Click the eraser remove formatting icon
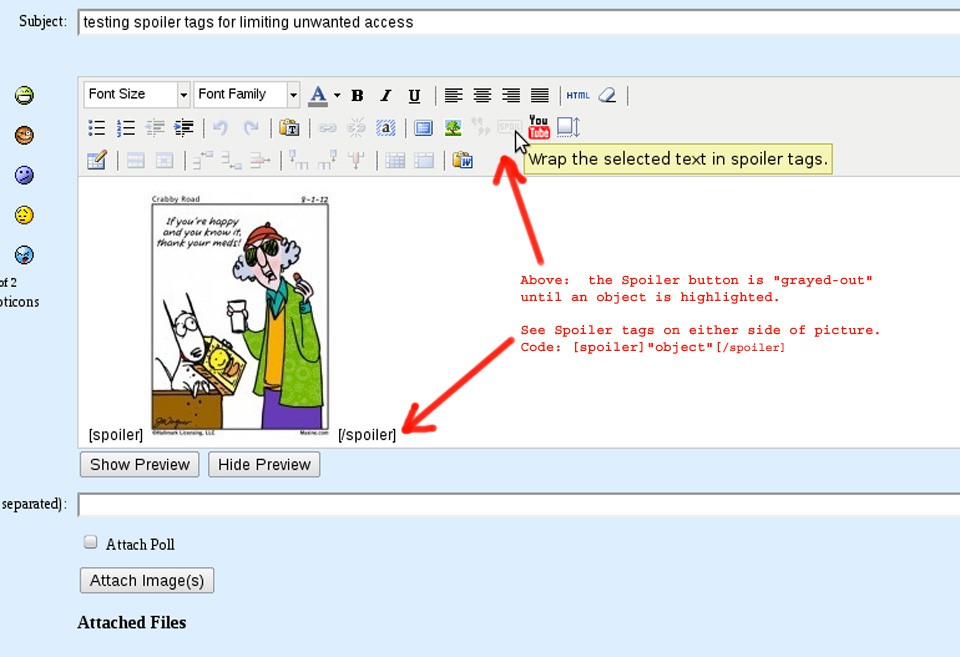Screen dimensions: 960x657 coord(607,95)
